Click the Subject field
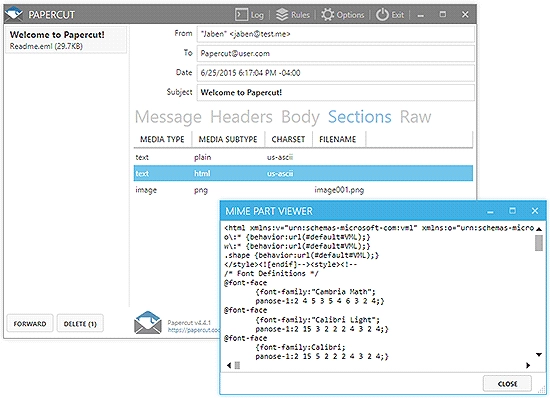This screenshot has height=398, width=550. point(336,93)
